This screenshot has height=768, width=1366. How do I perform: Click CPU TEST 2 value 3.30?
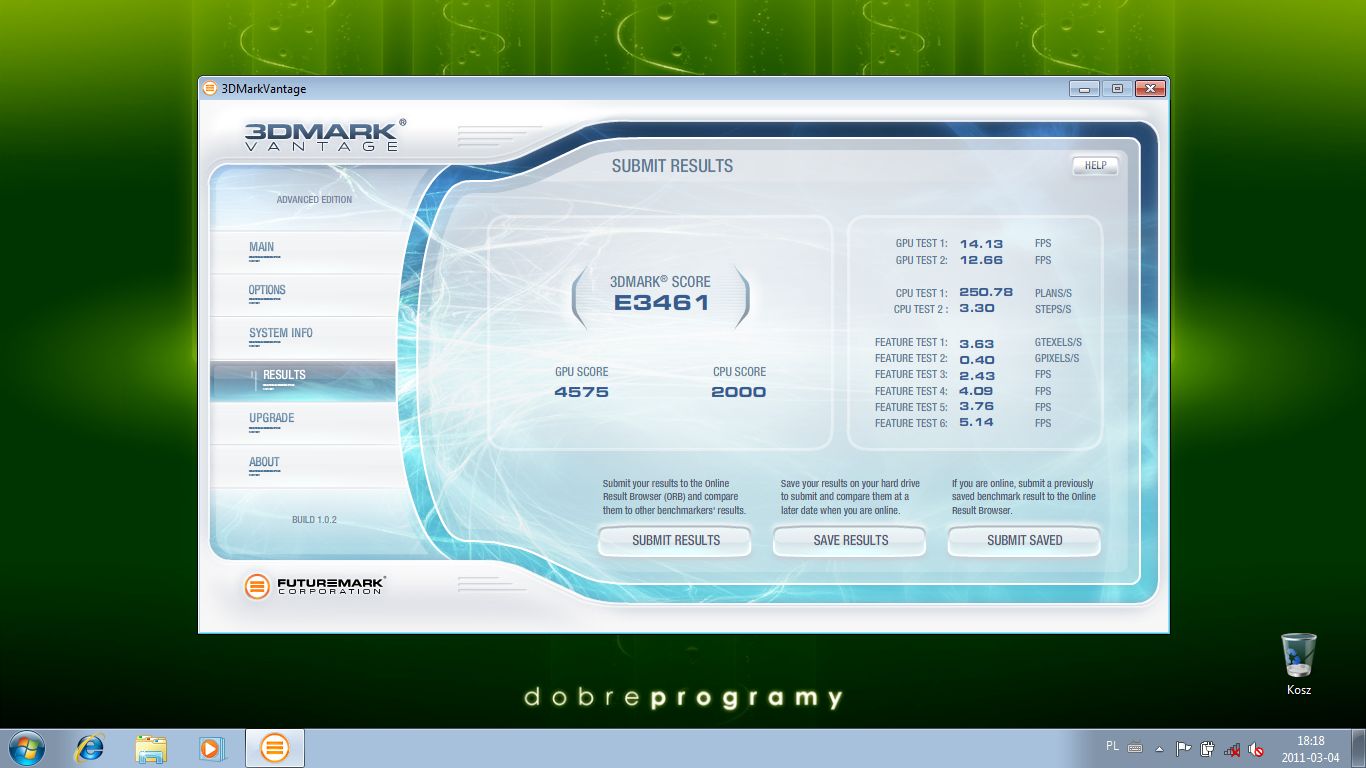pos(976,309)
